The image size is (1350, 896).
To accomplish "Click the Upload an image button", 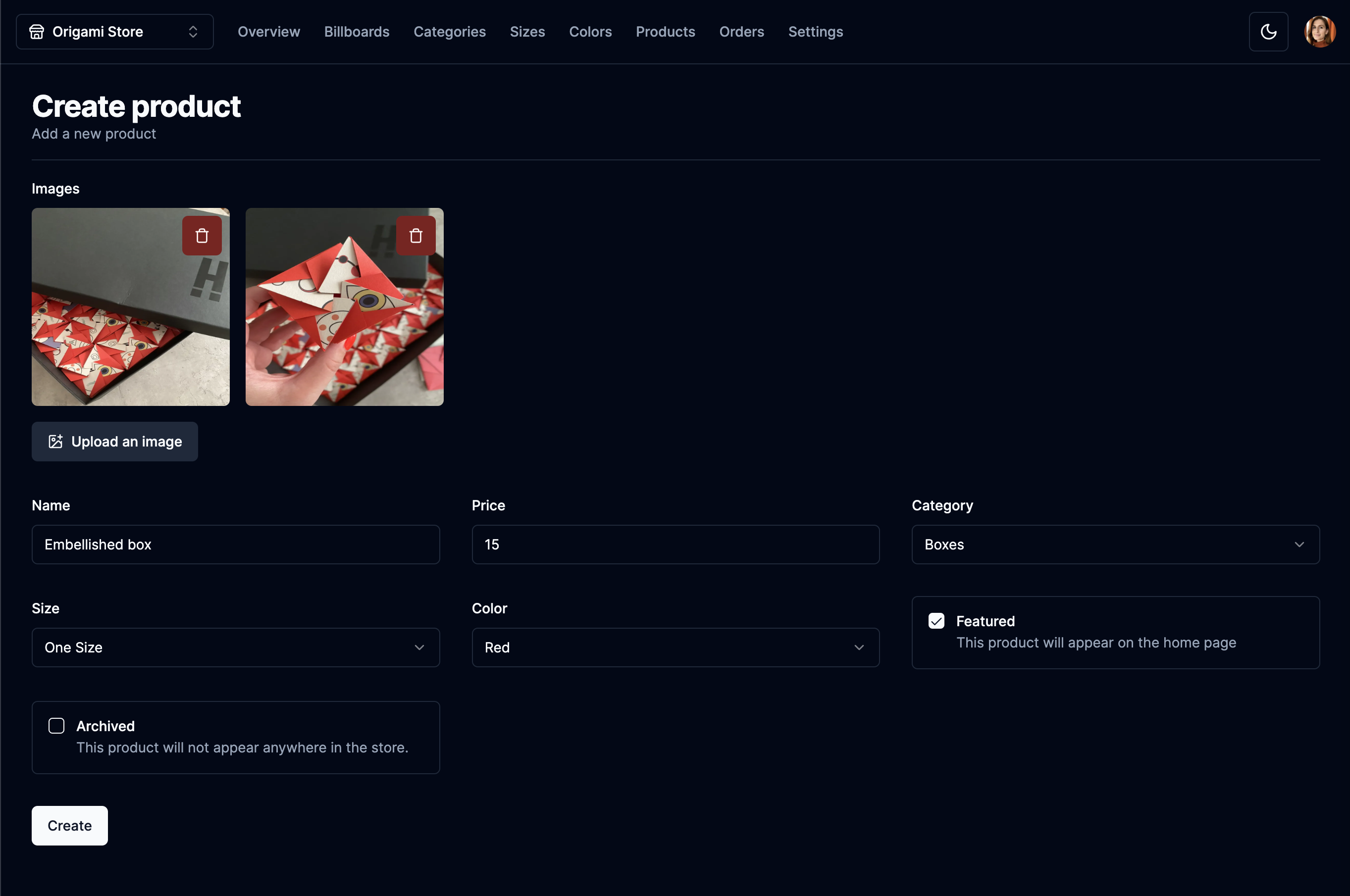I will pyautogui.click(x=114, y=441).
